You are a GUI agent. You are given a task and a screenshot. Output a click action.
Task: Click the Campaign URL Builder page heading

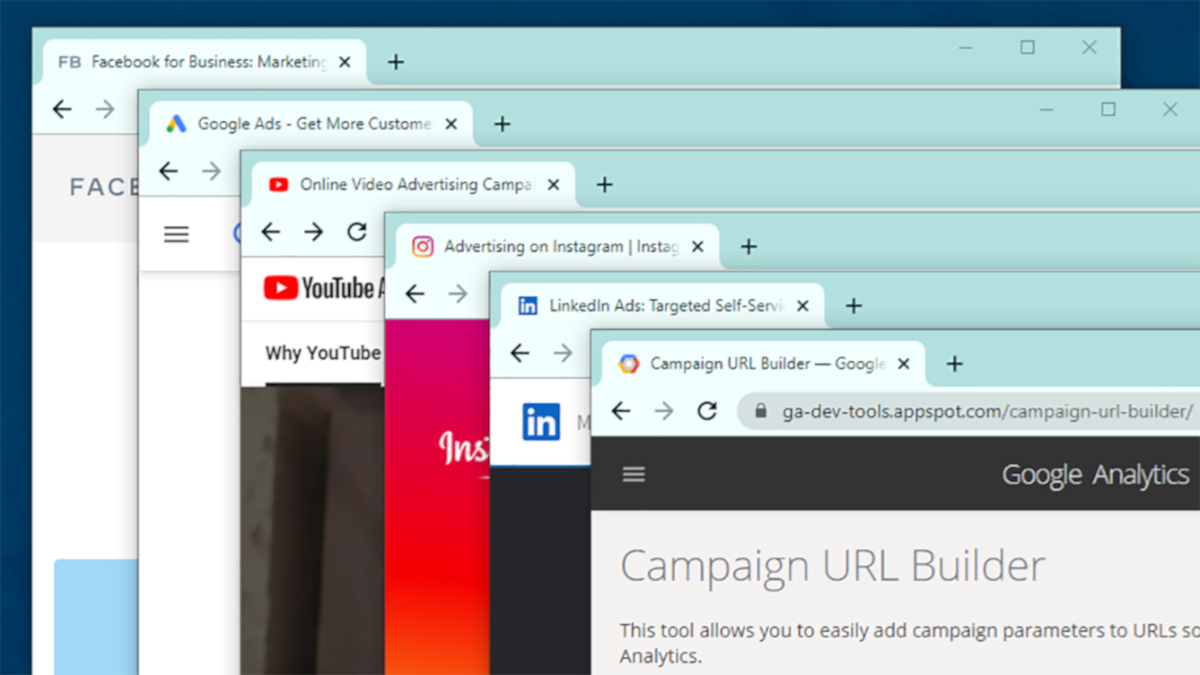point(832,566)
